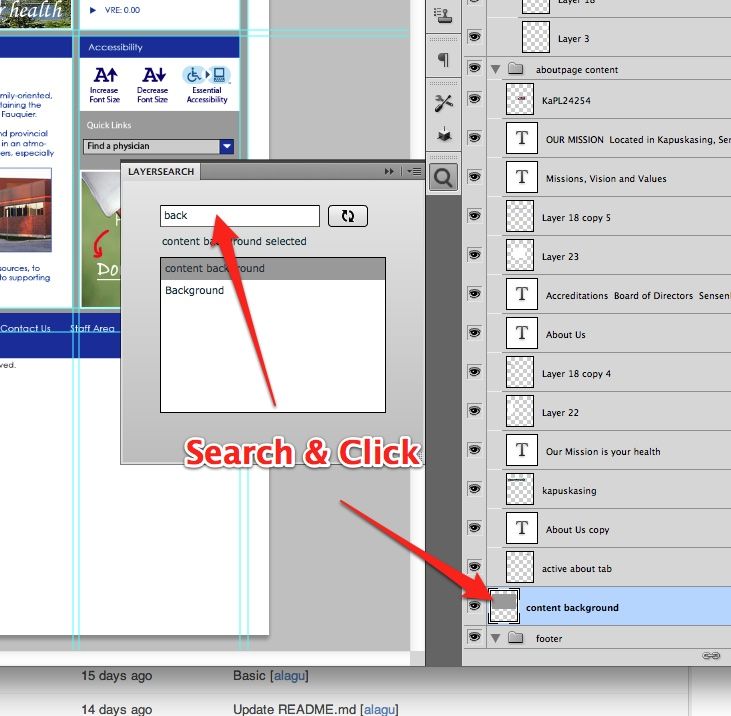The image size is (731, 716).
Task: Hide the active about tab layer
Action: (x=474, y=566)
